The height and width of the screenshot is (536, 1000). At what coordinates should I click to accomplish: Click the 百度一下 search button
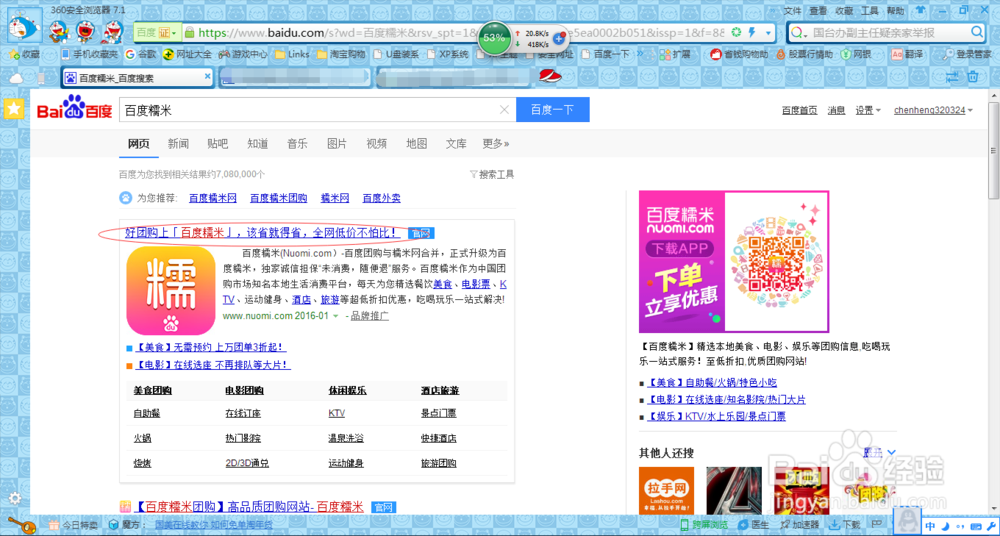552,110
